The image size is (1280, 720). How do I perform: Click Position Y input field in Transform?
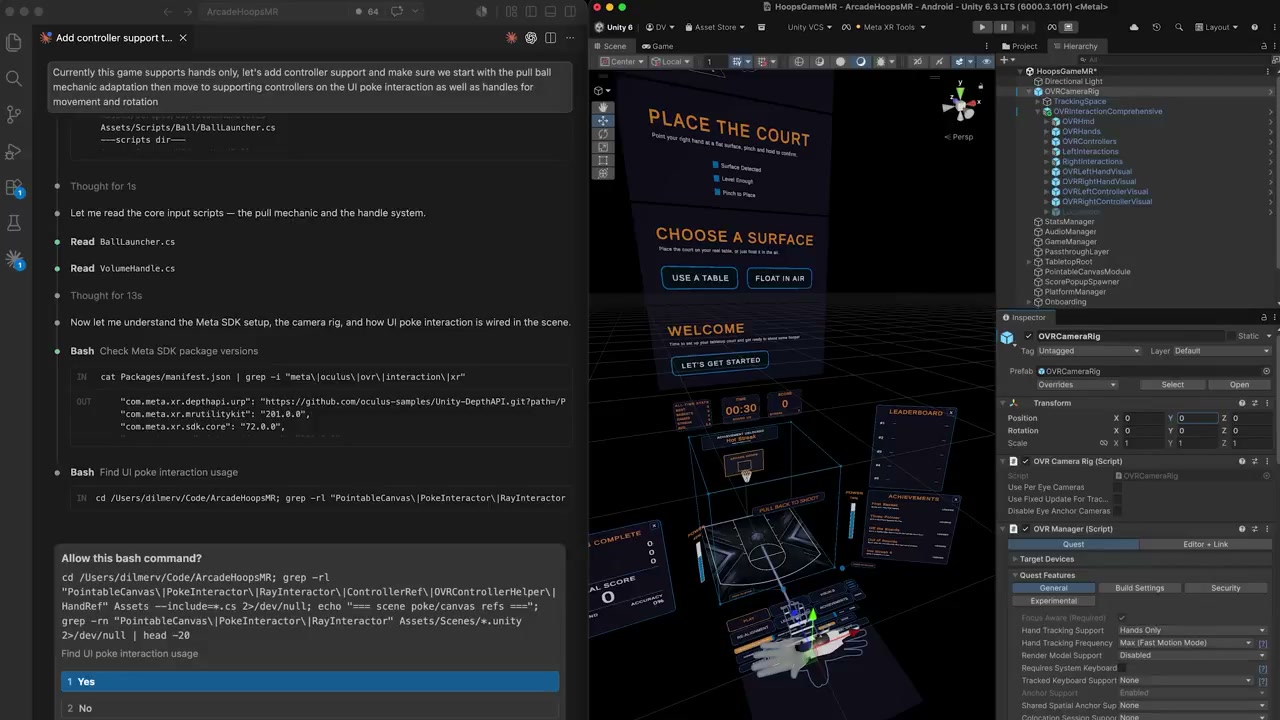click(1197, 418)
